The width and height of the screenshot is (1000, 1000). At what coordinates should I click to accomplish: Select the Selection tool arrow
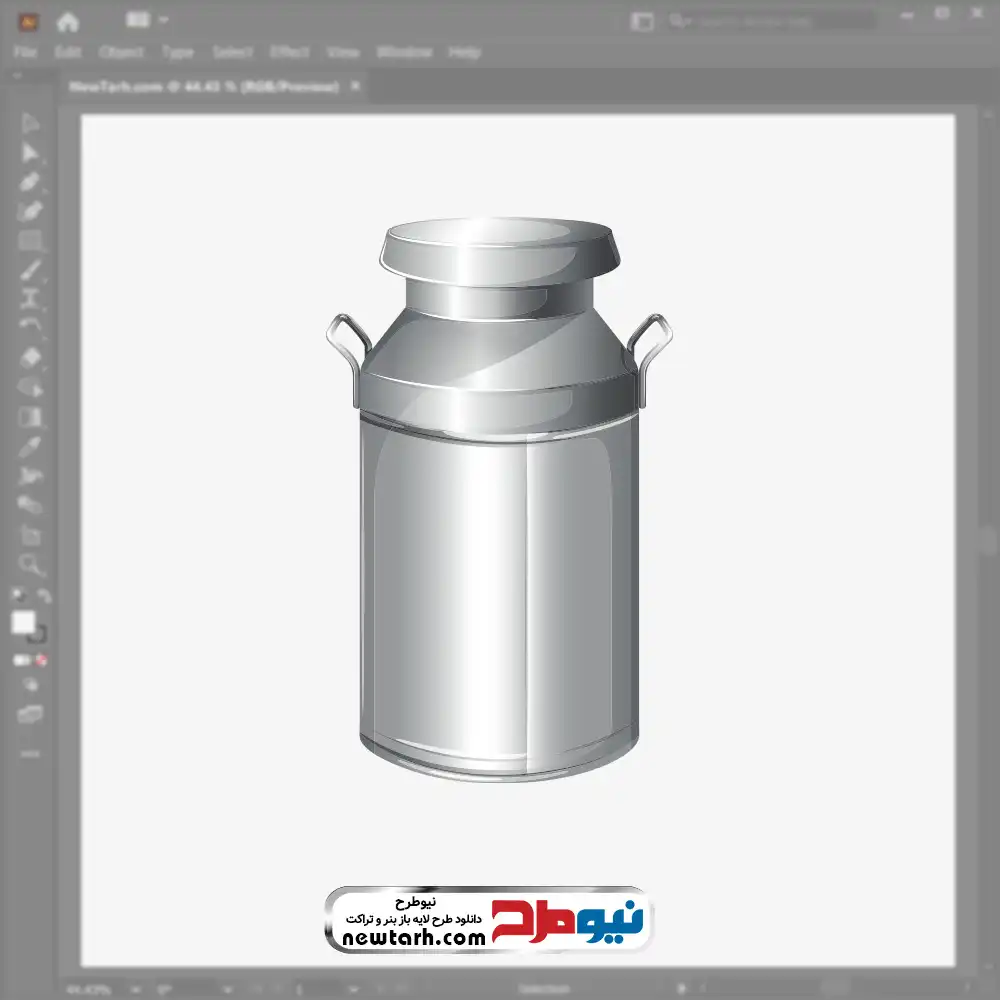[30, 123]
